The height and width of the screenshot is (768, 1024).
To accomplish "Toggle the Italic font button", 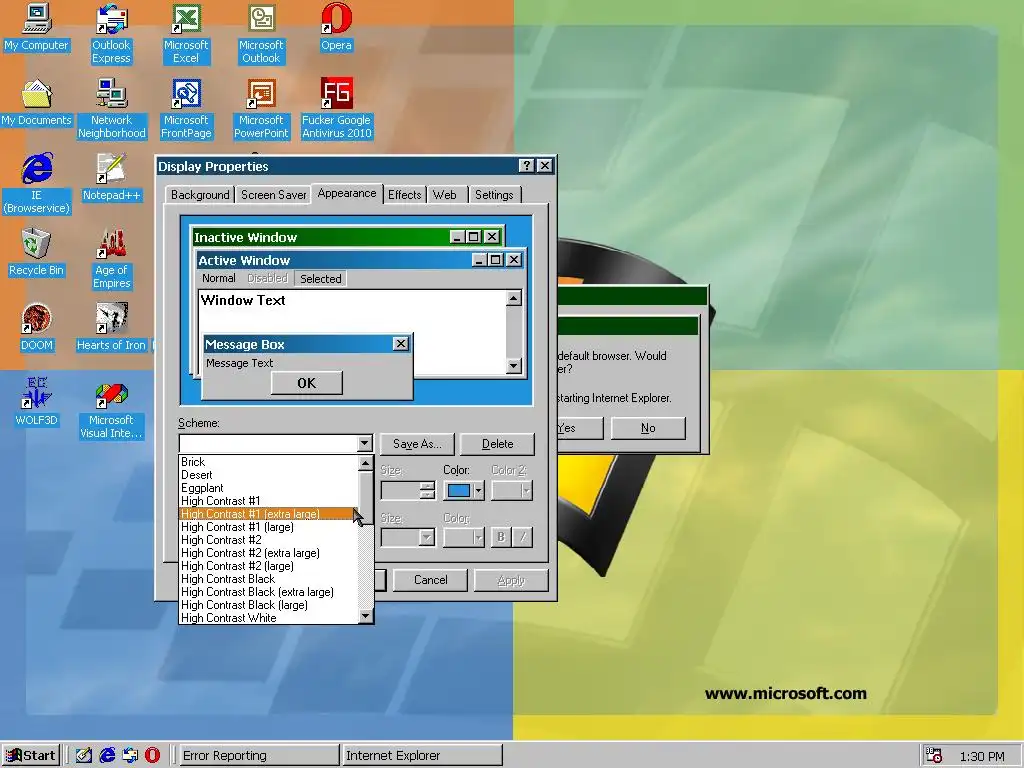I will click(x=522, y=537).
